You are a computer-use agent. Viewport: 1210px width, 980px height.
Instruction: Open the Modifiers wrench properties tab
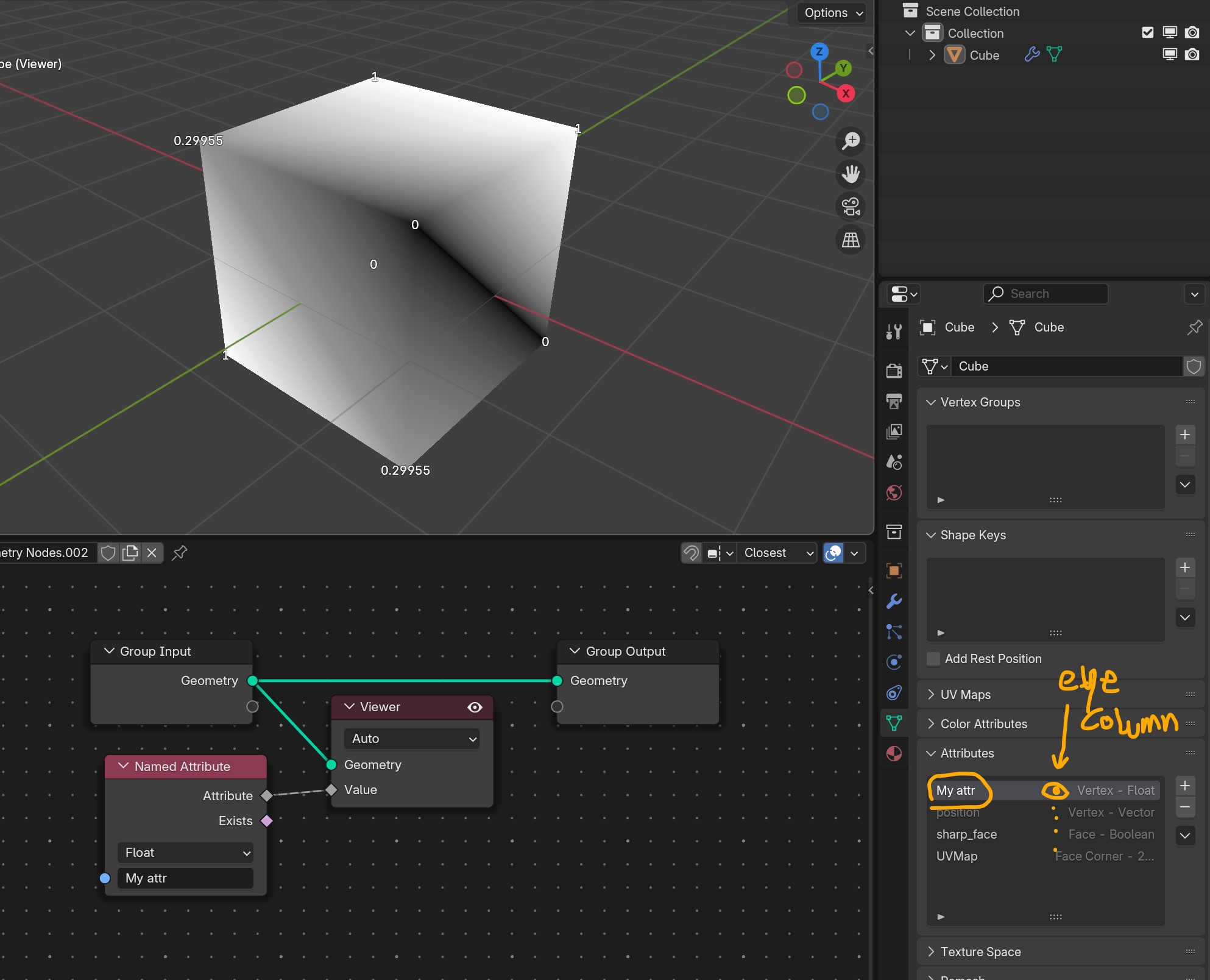click(x=894, y=602)
